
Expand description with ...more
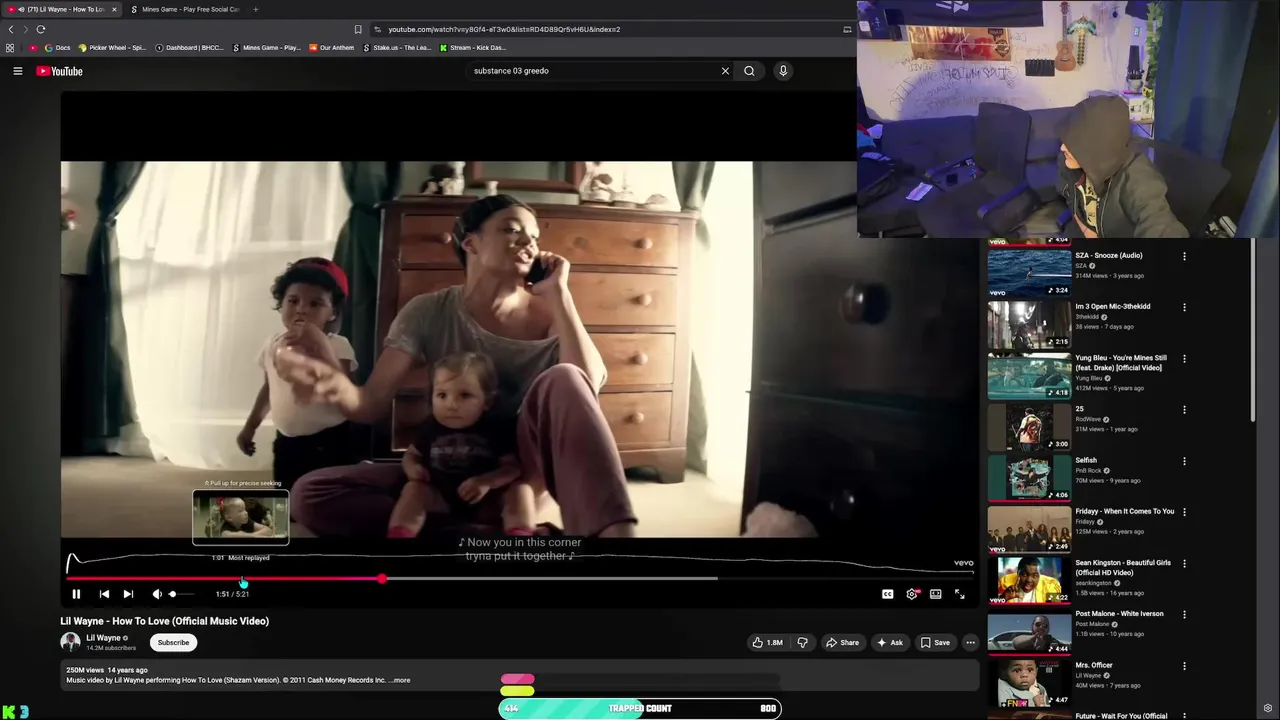coord(400,680)
